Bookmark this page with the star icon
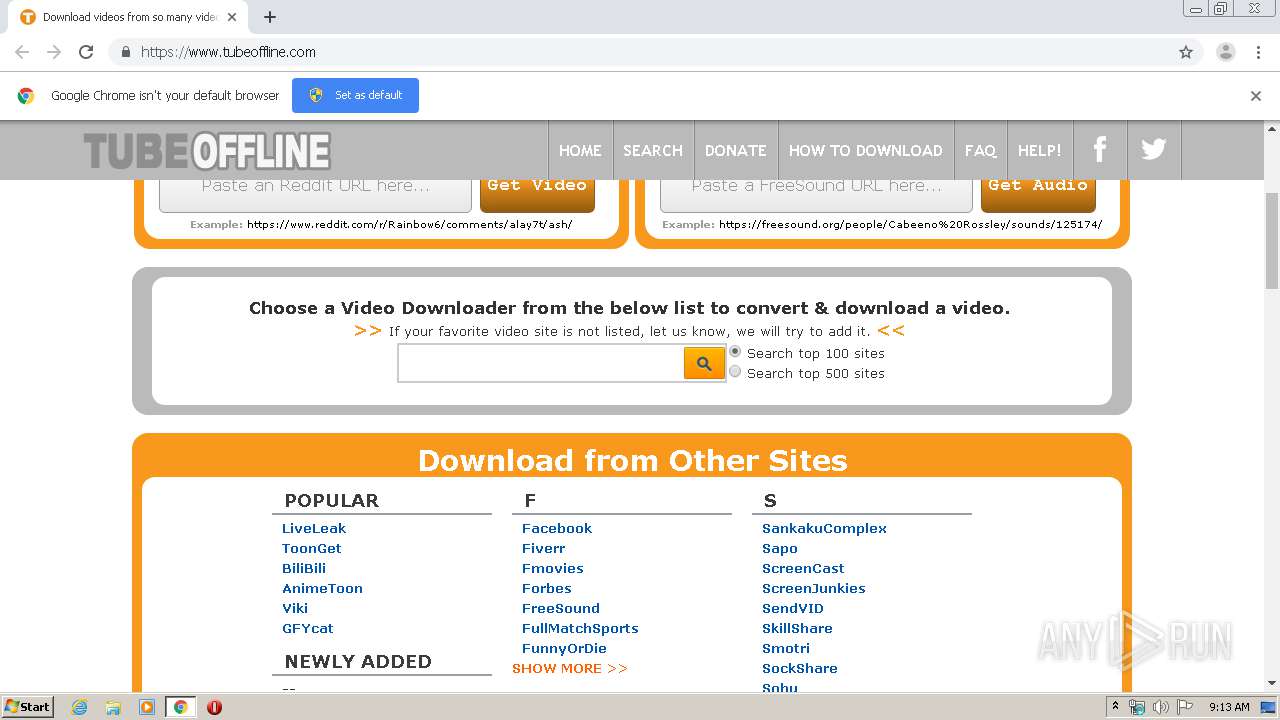The height and width of the screenshot is (720, 1280). (1186, 52)
